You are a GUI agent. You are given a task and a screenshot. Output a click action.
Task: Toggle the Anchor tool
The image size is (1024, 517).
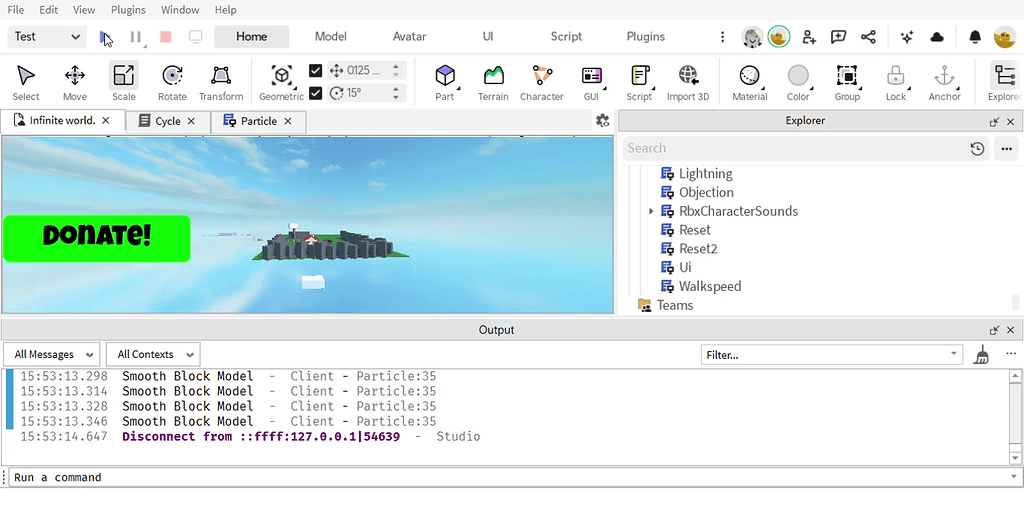944,82
